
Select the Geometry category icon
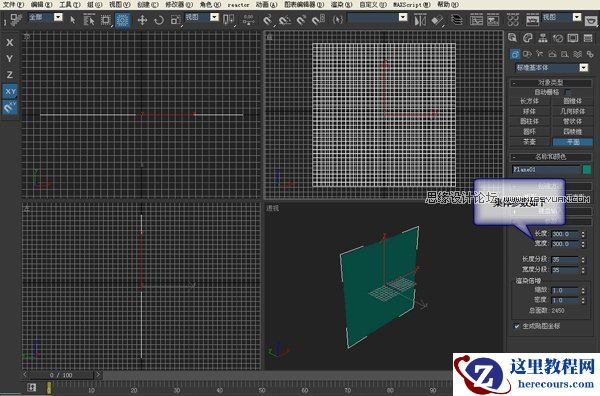click(x=515, y=54)
